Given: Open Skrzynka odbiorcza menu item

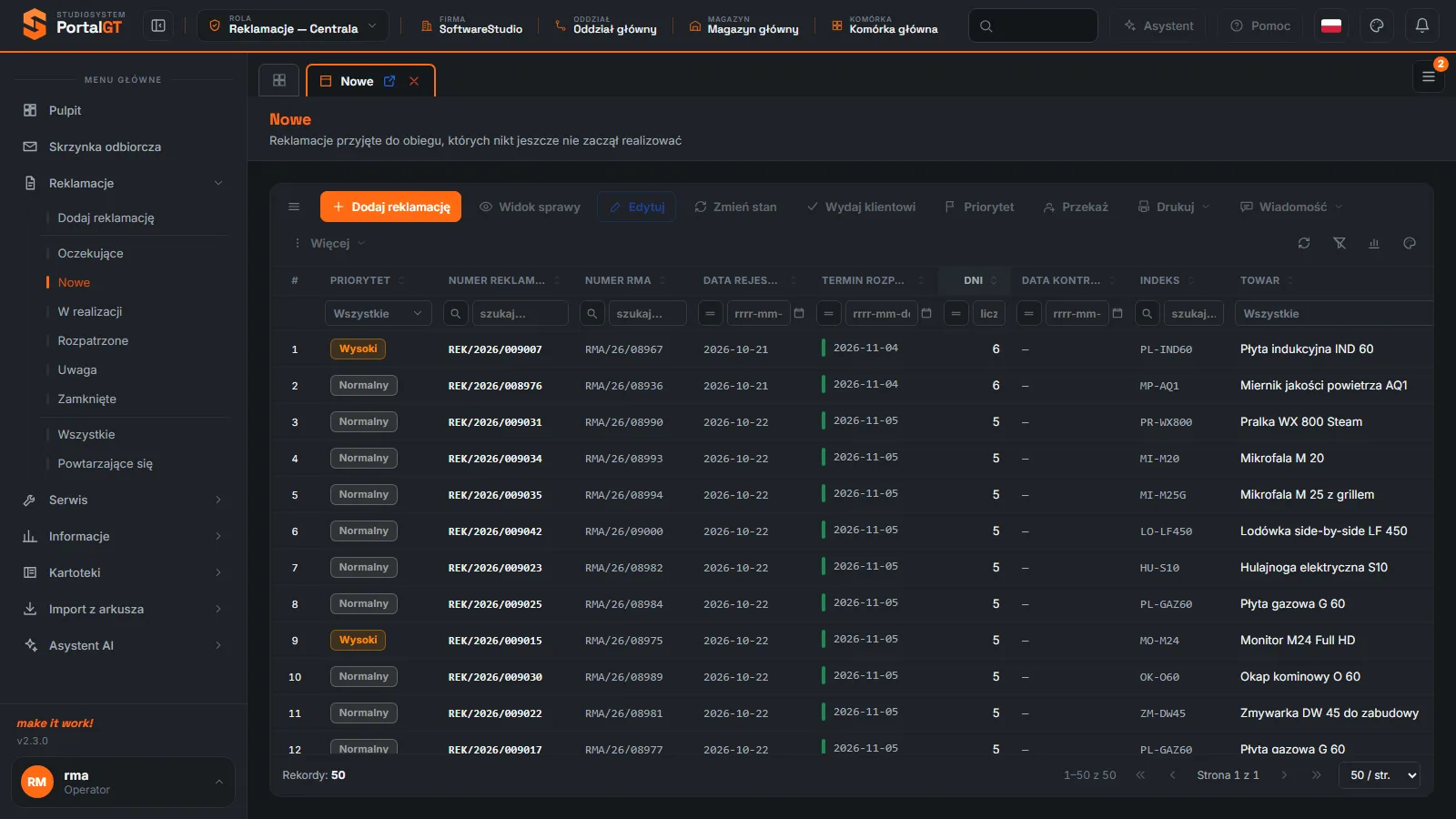Looking at the screenshot, I should coord(105,147).
